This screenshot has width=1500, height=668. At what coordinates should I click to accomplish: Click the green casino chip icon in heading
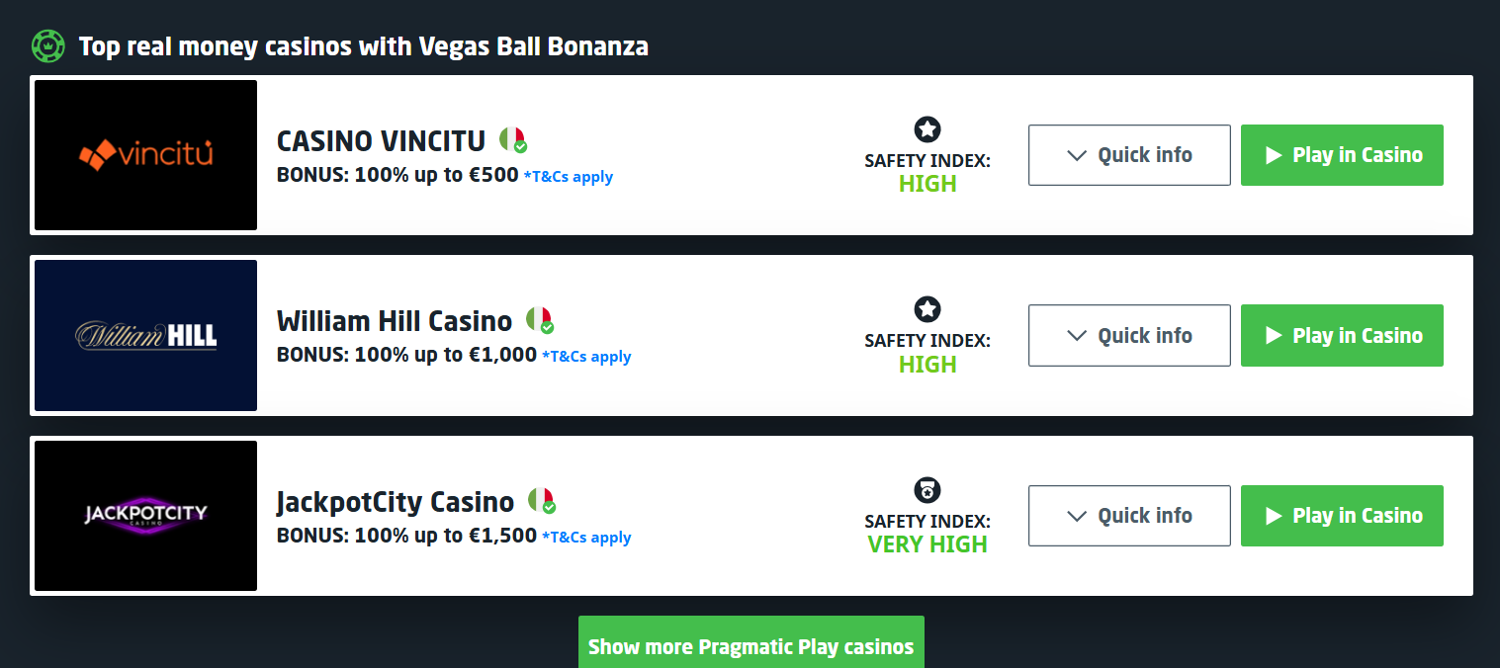click(x=48, y=46)
